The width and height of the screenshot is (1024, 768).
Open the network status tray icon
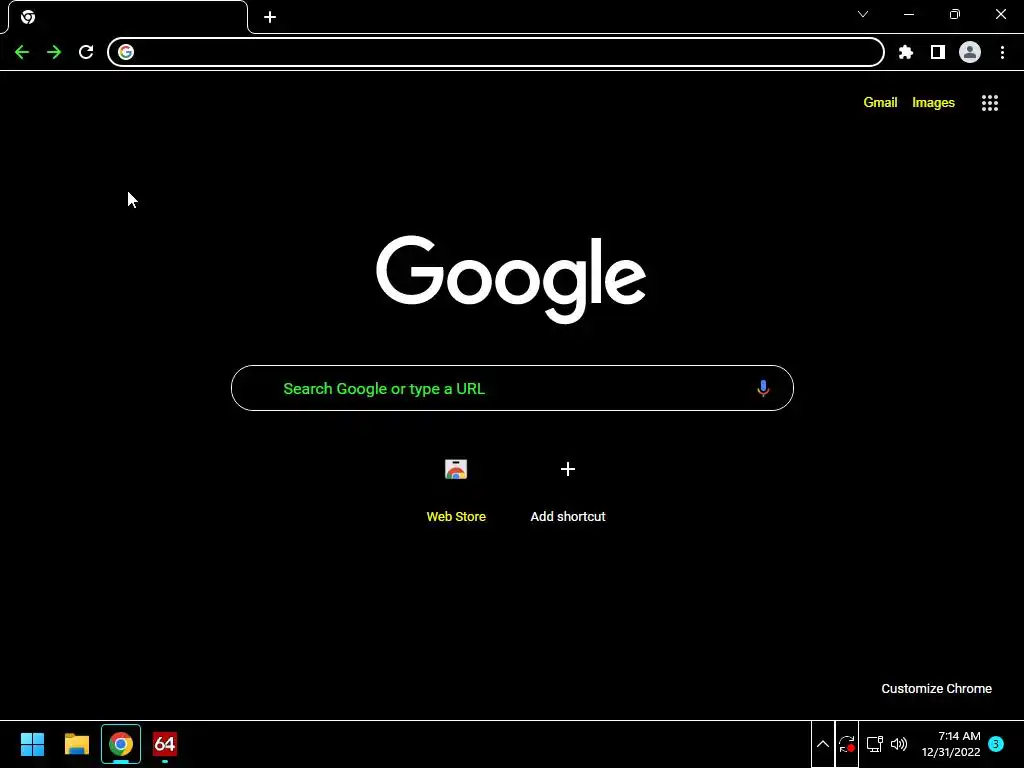point(874,744)
